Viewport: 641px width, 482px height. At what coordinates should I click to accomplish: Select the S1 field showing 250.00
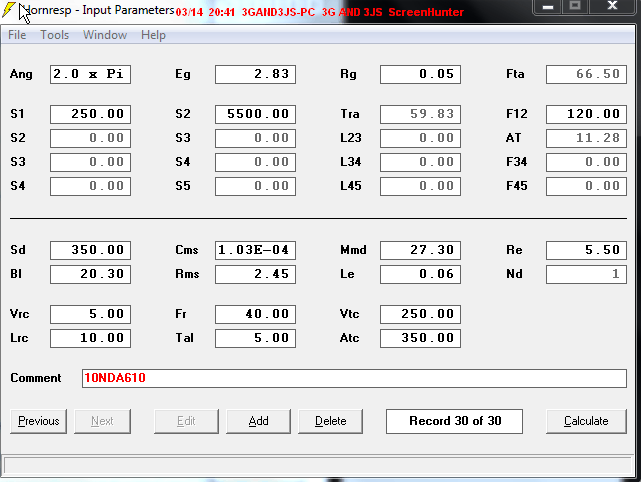(x=90, y=114)
